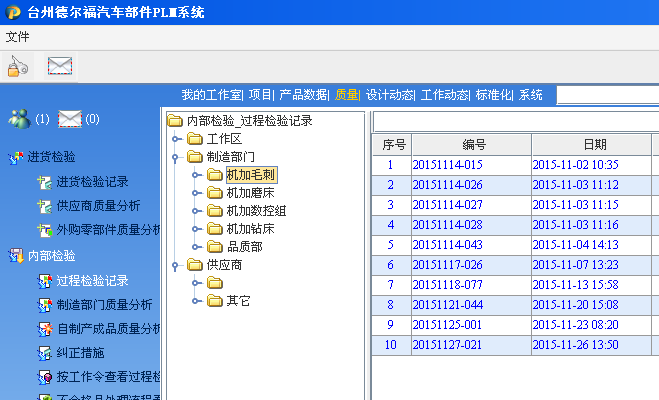
Task: Expand the 机加数控组 tree node
Action: tap(195, 211)
